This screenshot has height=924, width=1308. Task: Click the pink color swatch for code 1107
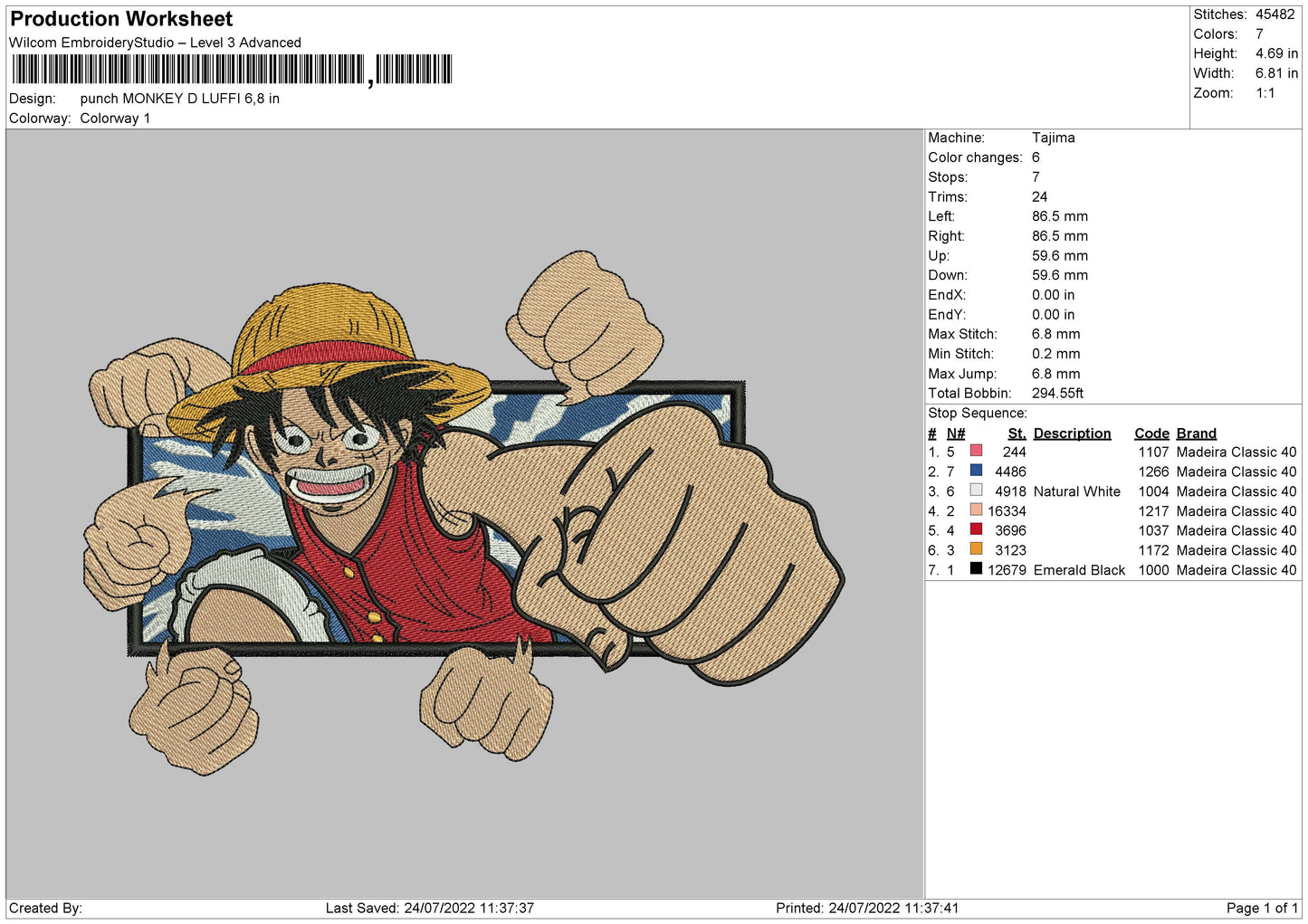(976, 451)
